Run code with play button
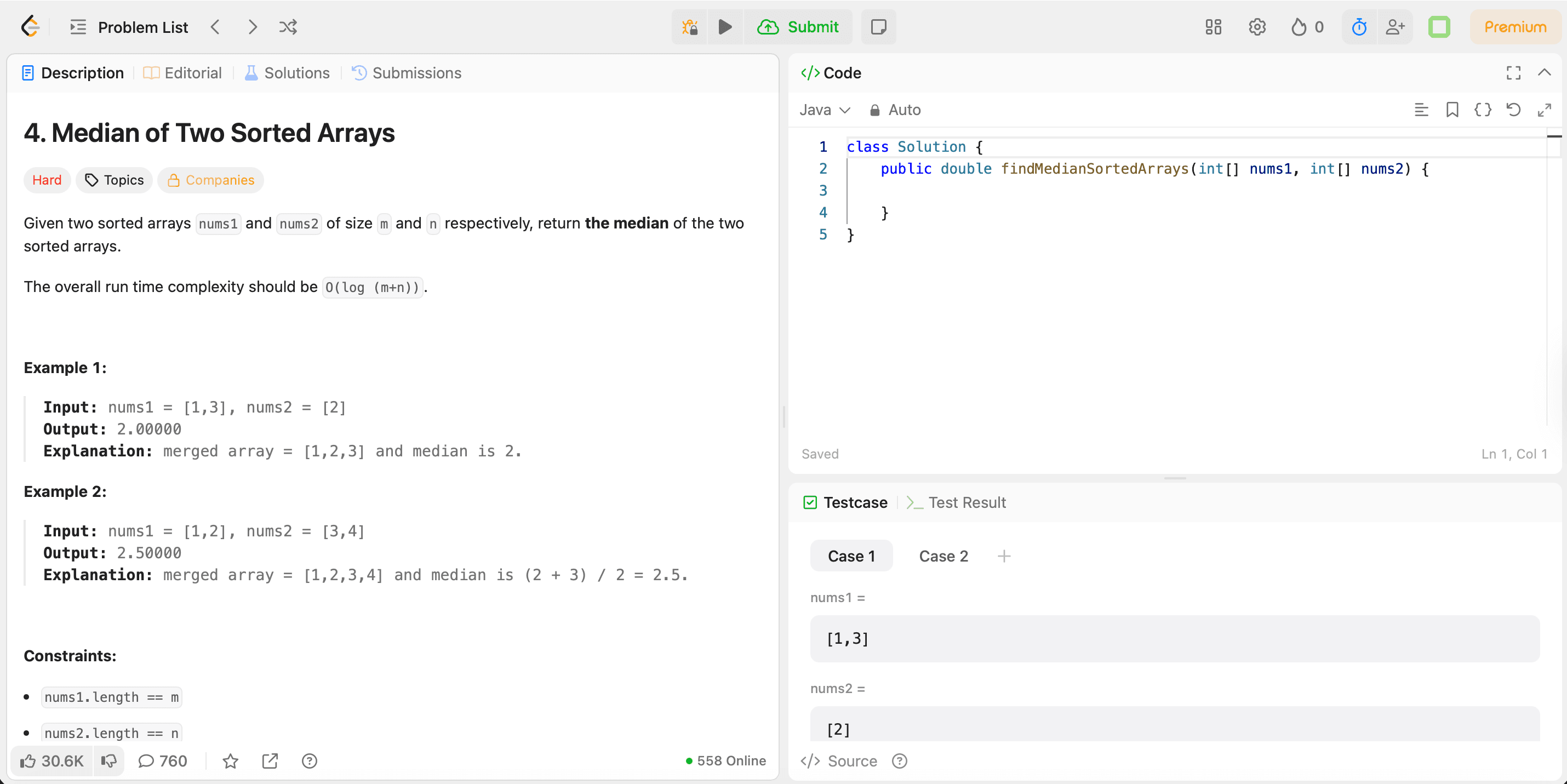The width and height of the screenshot is (1567, 784). (x=724, y=27)
